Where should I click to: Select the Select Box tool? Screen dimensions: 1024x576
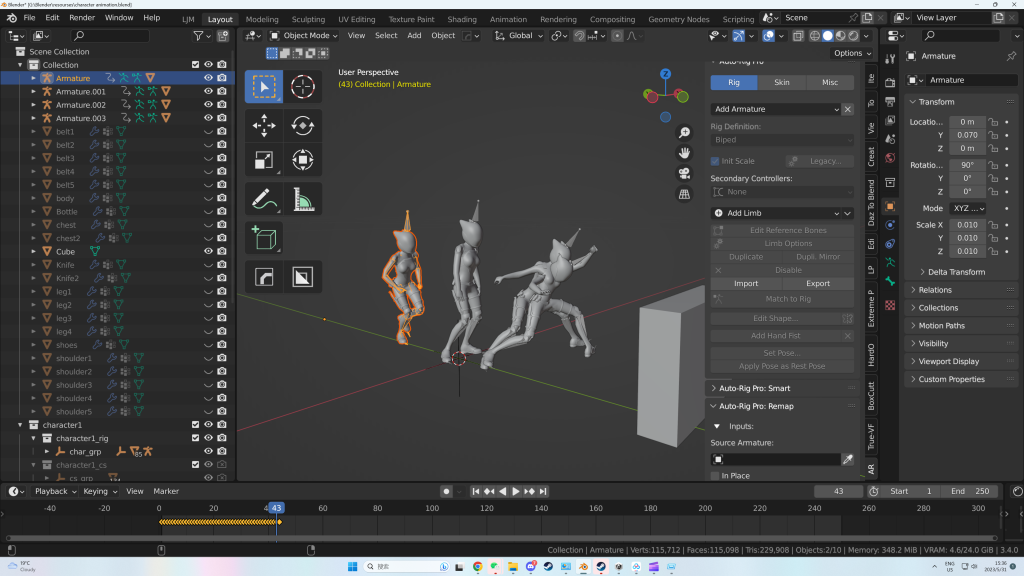click(x=264, y=87)
